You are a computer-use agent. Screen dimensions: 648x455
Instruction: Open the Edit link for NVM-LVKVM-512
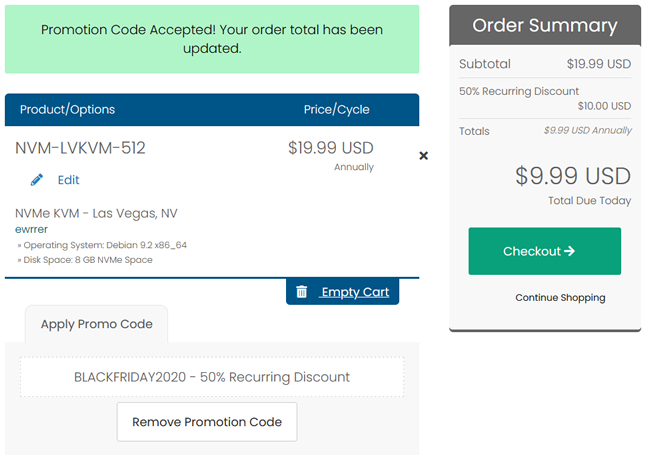coord(68,180)
